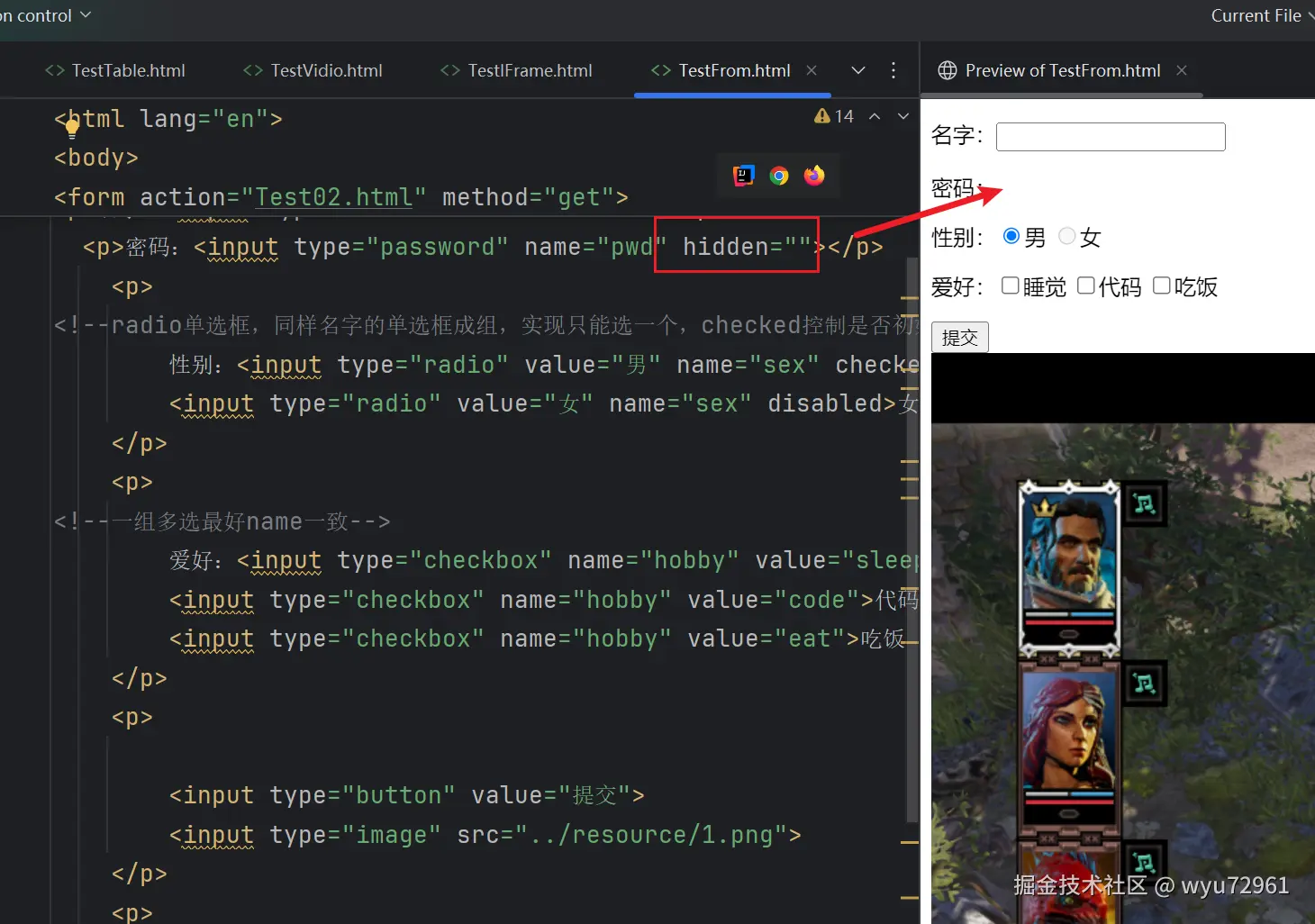1315x924 pixels.
Task: Click the editor vertical scrollbar
Action: click(x=913, y=540)
